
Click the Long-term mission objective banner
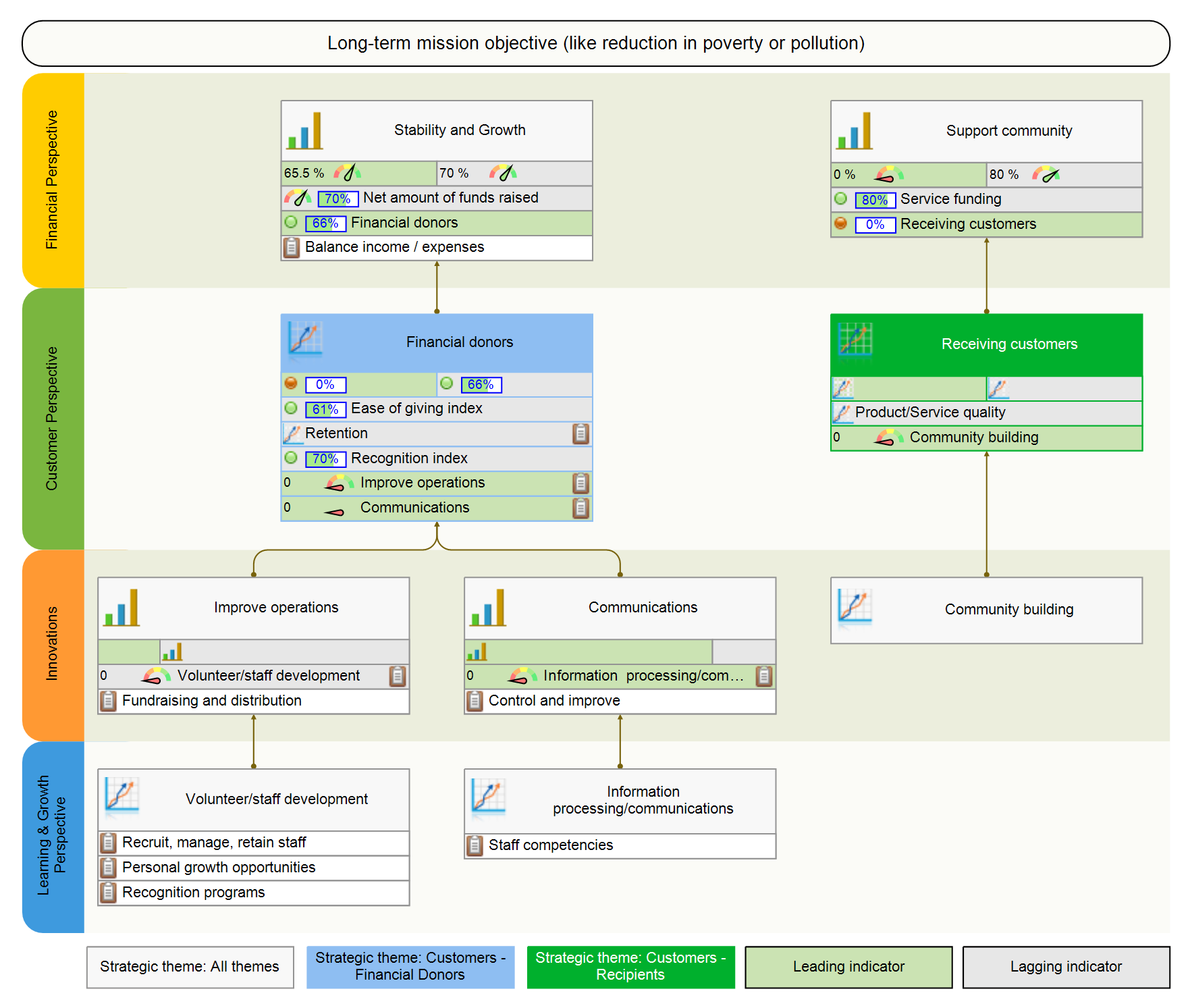tap(595, 43)
